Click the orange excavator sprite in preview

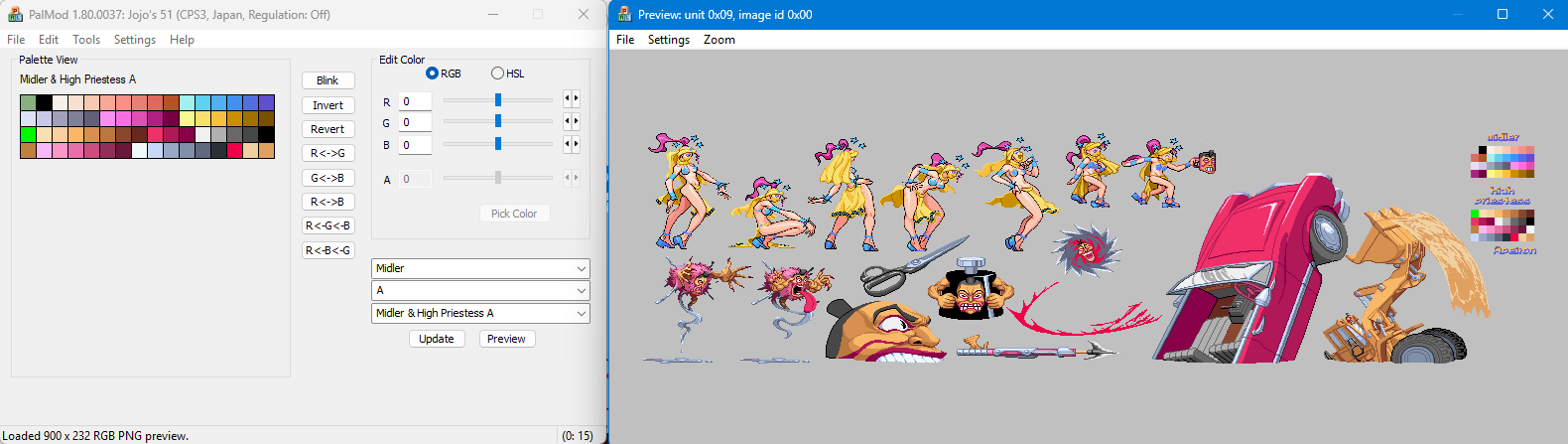pyautogui.click(x=1399, y=288)
